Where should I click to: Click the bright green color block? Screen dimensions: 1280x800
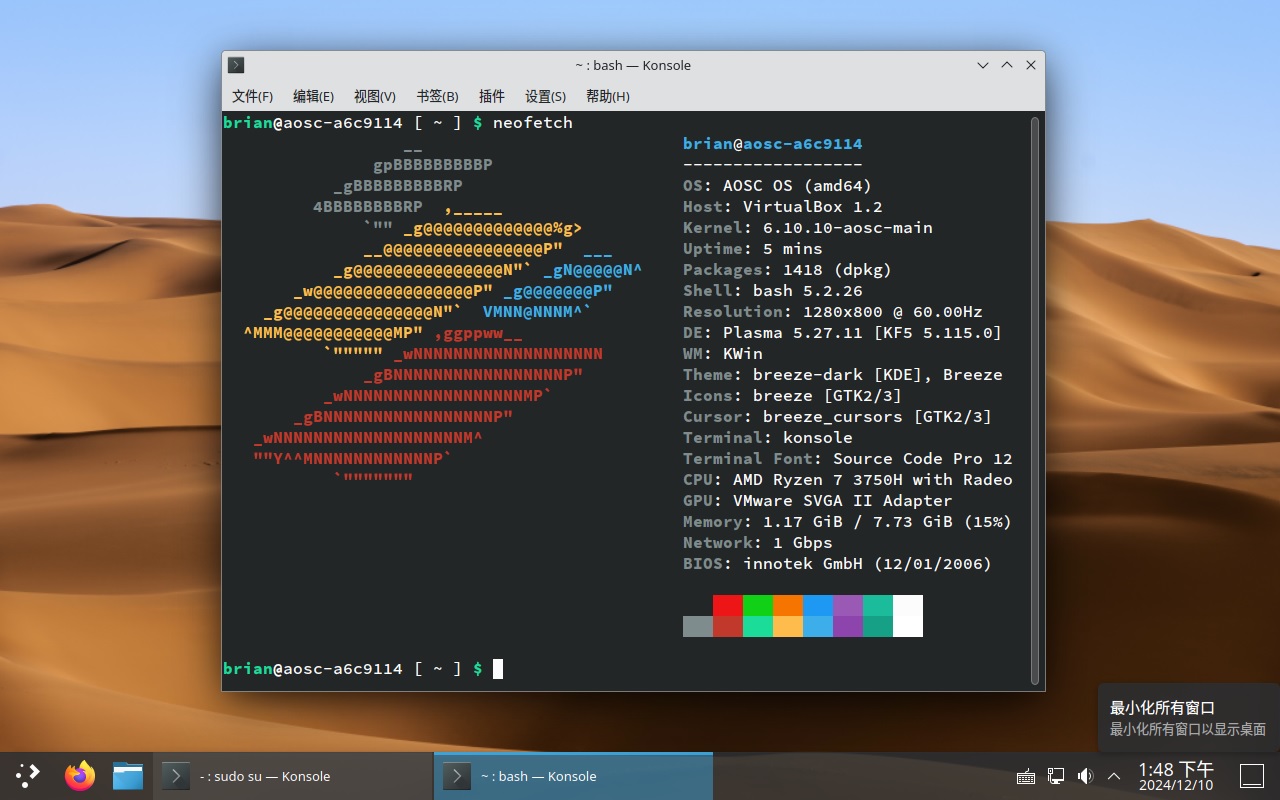pos(758,605)
